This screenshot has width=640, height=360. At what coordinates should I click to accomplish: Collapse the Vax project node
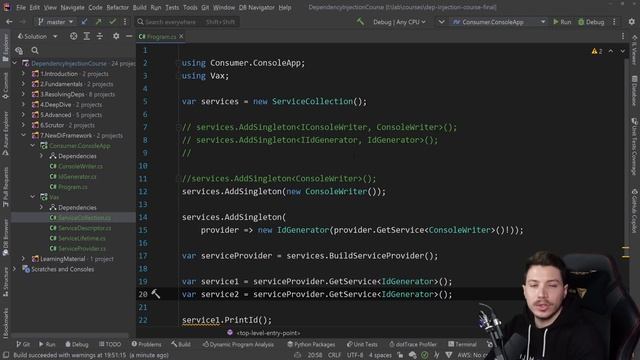pos(33,197)
